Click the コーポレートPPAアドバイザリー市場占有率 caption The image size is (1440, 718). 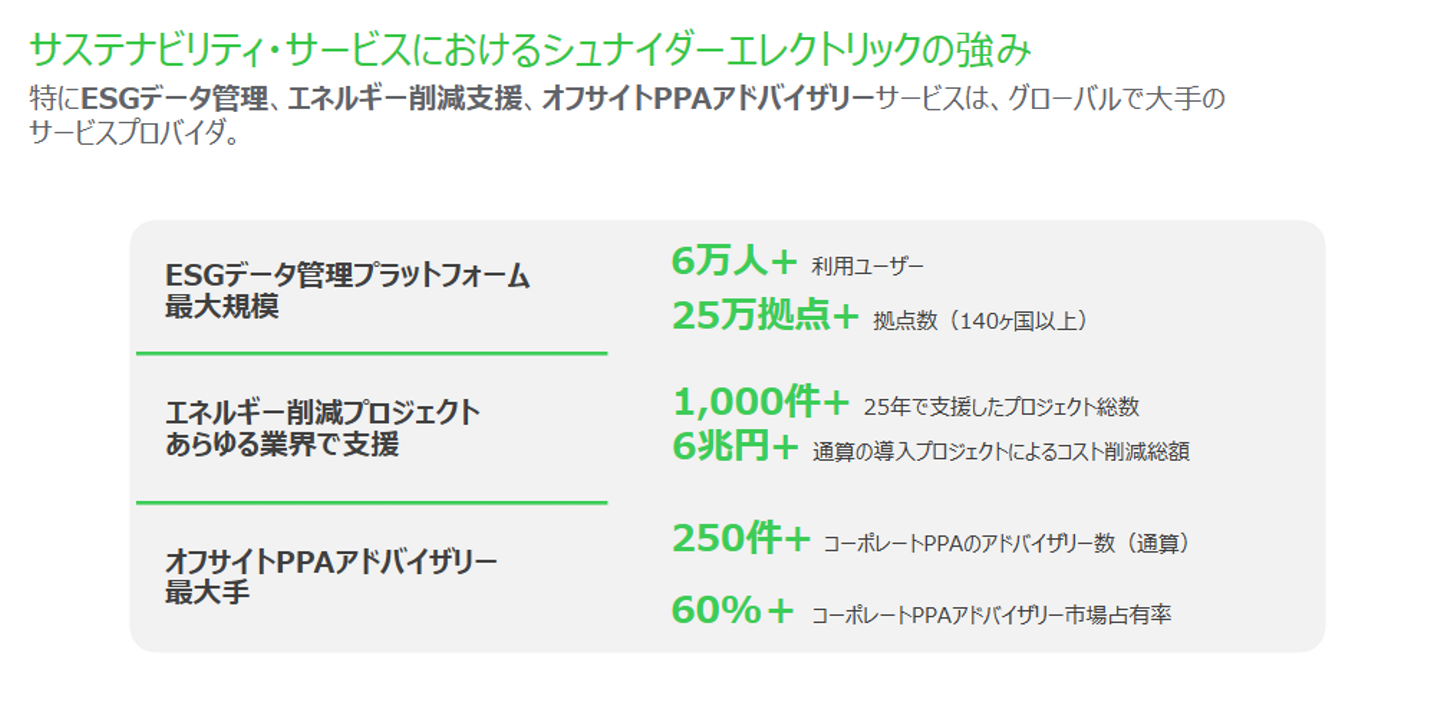coord(991,615)
